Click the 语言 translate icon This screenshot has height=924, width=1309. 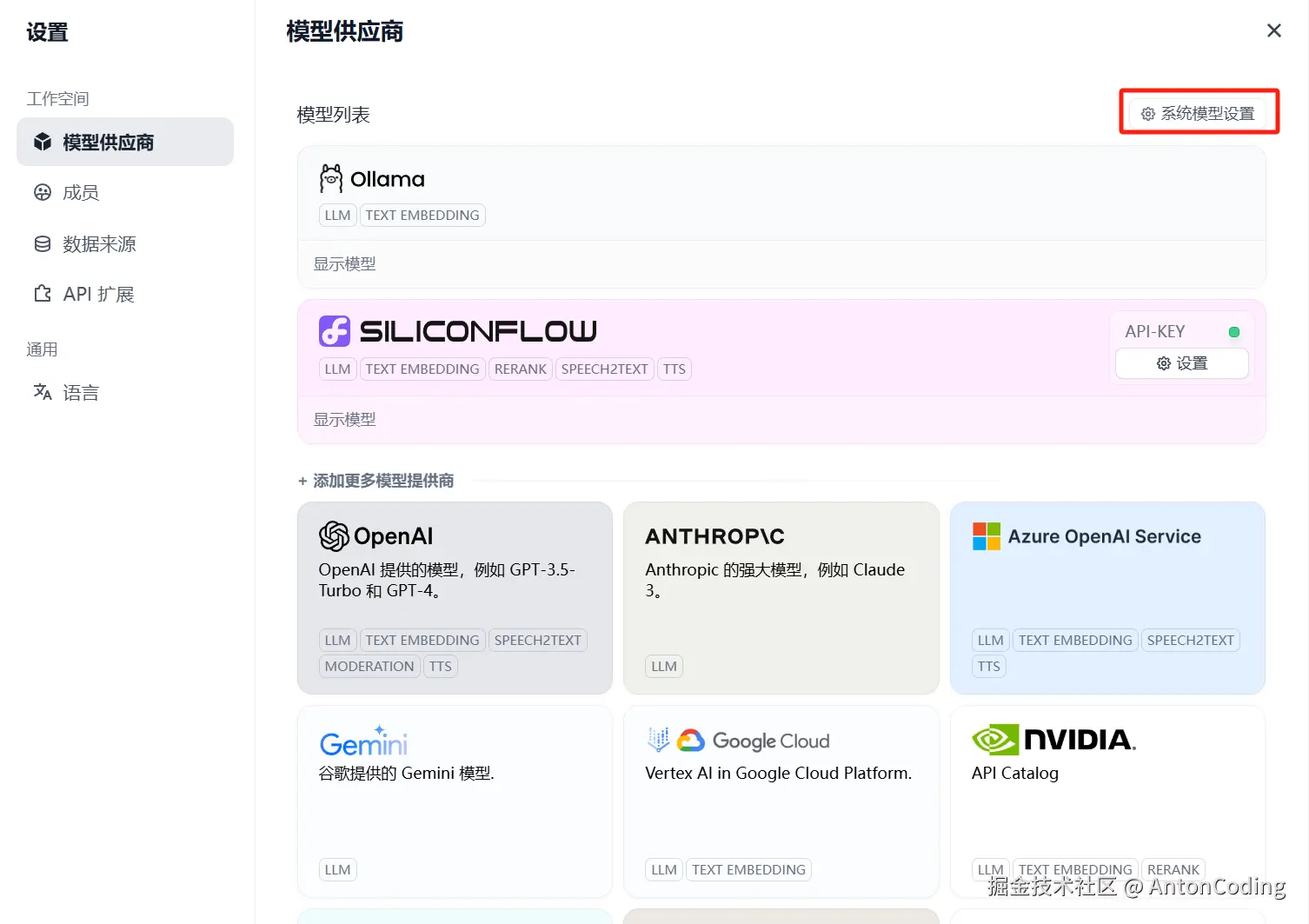(43, 392)
